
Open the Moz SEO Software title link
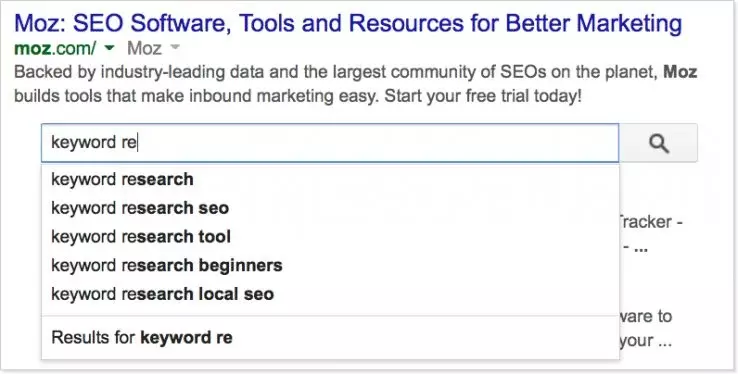point(348,23)
